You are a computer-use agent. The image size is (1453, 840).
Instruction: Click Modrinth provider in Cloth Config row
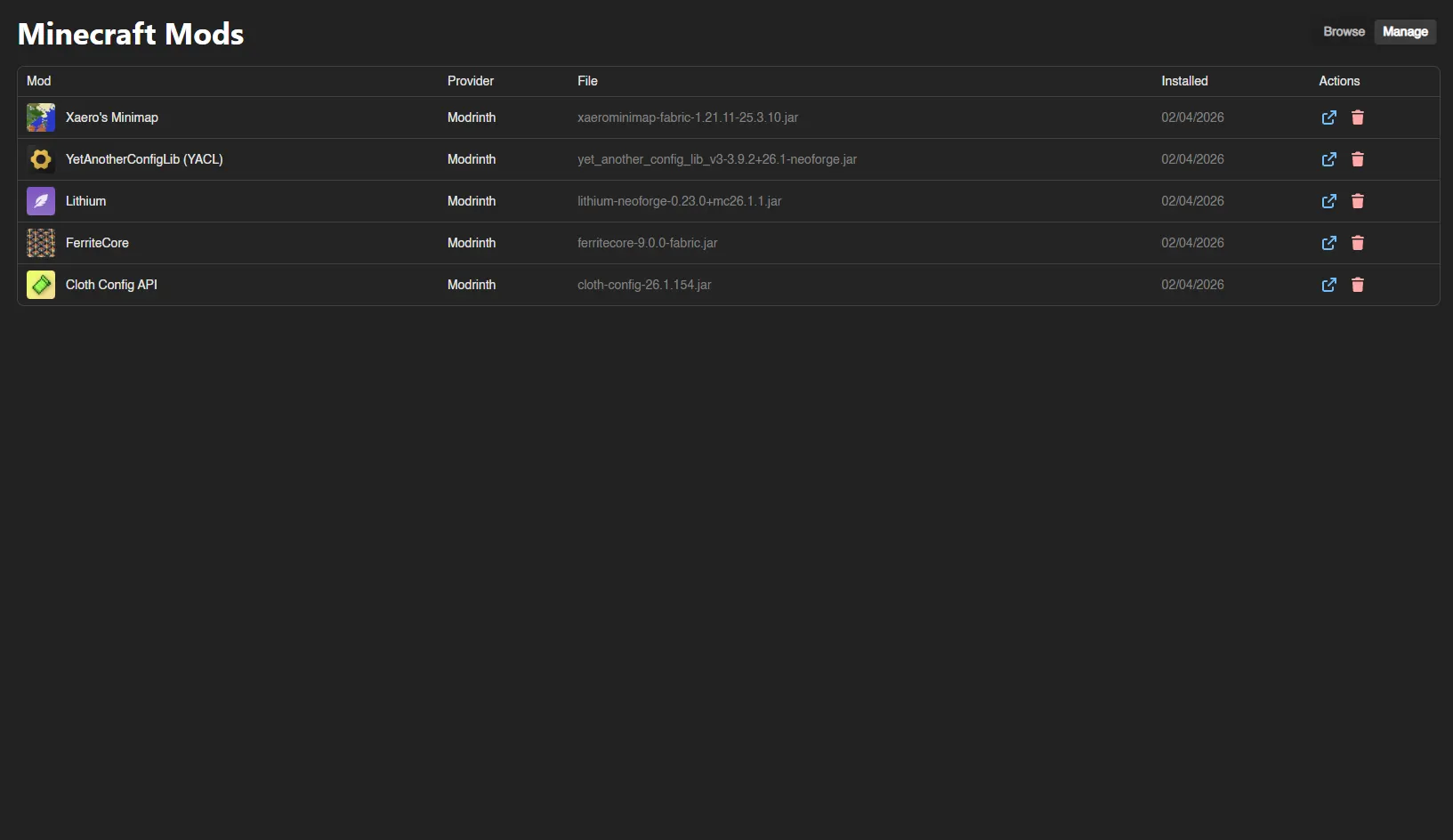(472, 285)
